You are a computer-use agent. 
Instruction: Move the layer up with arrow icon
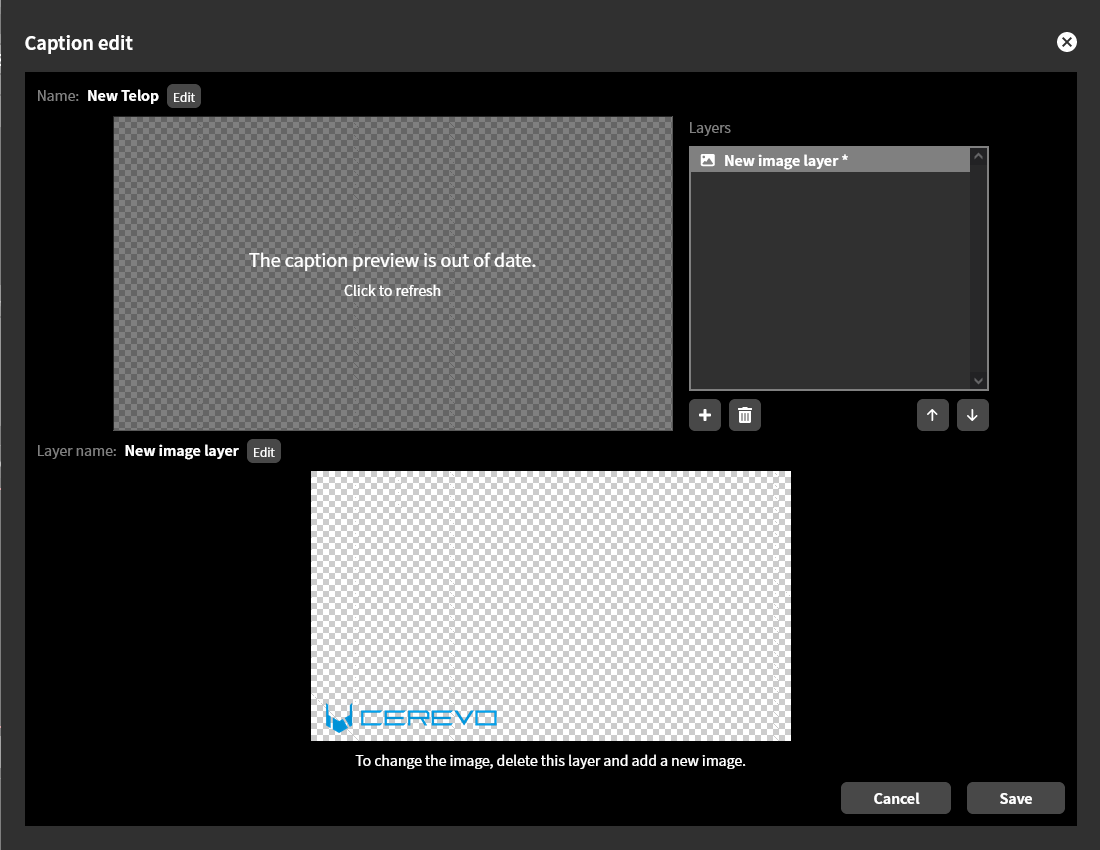932,415
